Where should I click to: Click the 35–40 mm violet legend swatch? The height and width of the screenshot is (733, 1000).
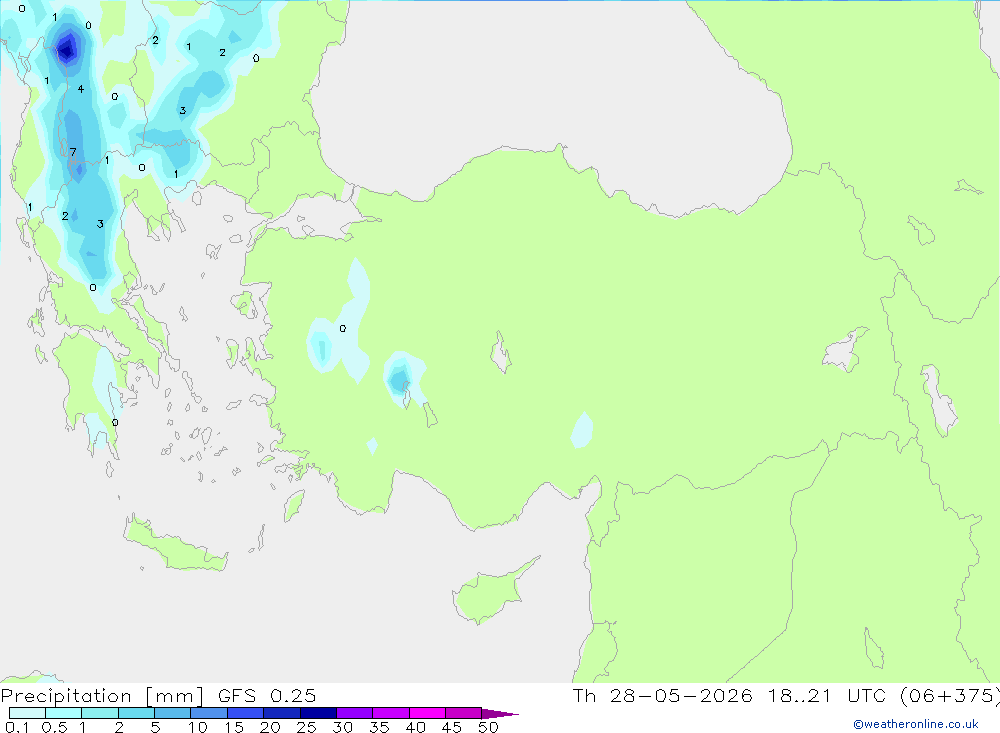point(391,713)
